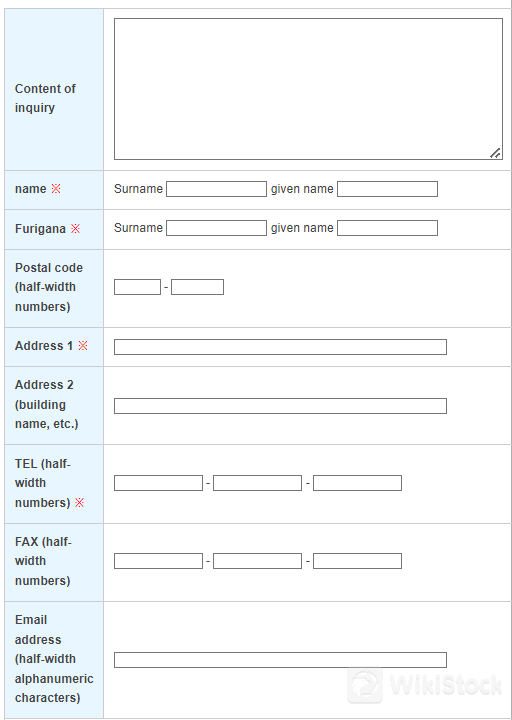Focus the name given name field
Screen dimensions: 512x720
[x=387, y=189]
